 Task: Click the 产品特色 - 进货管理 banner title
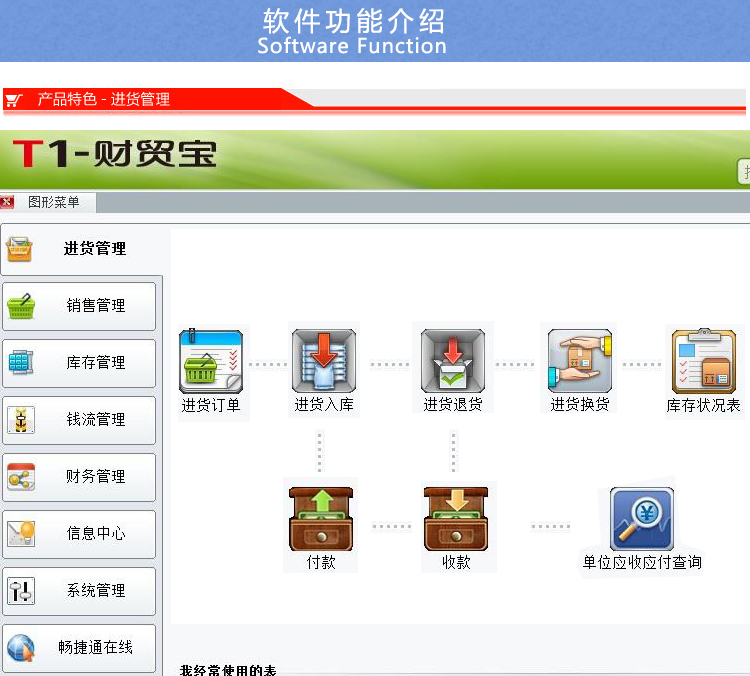104,100
